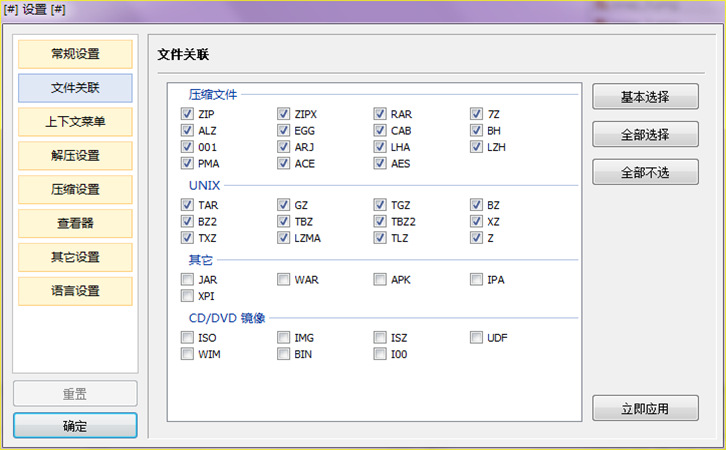Check the UDF image checkbox

coord(477,338)
